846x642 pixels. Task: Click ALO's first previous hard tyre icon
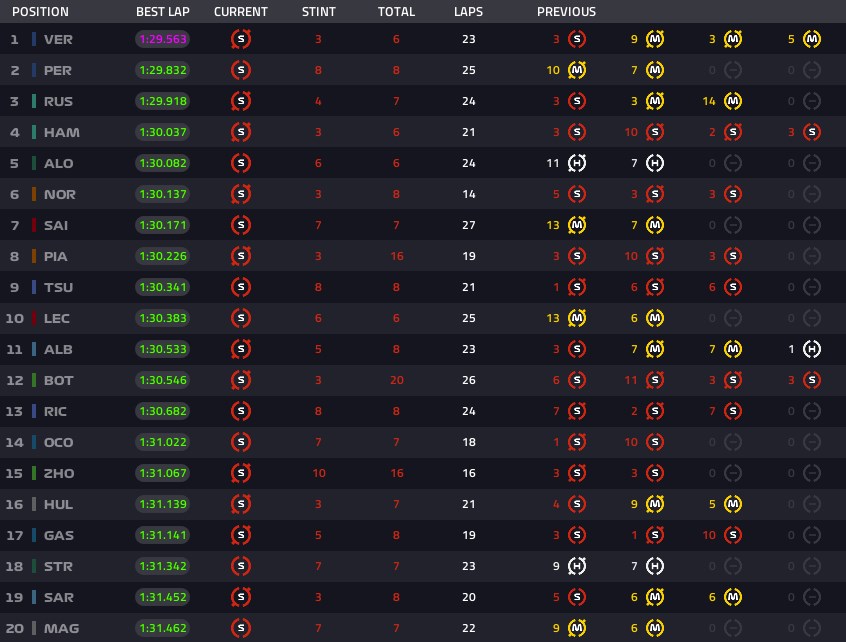click(x=577, y=163)
